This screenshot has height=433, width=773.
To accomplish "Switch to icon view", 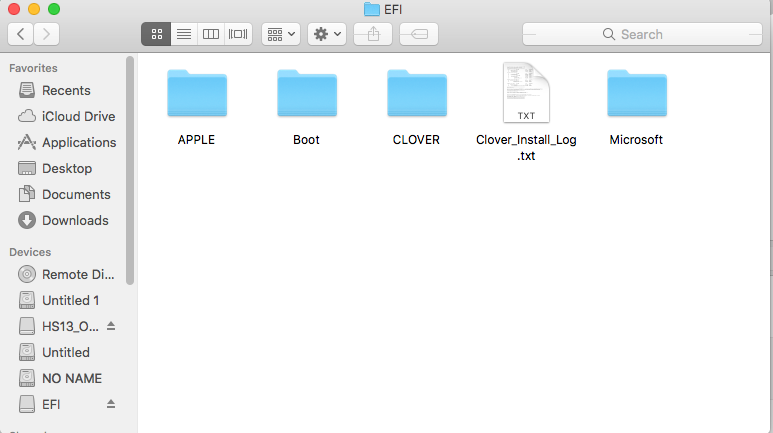I will coord(156,34).
